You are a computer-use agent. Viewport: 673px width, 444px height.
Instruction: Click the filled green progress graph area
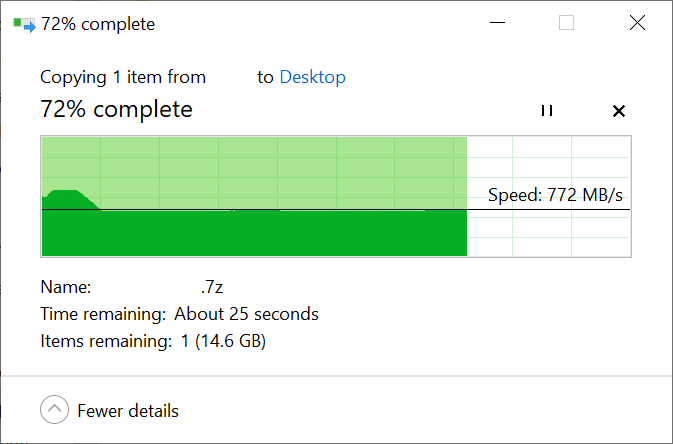coord(250,235)
